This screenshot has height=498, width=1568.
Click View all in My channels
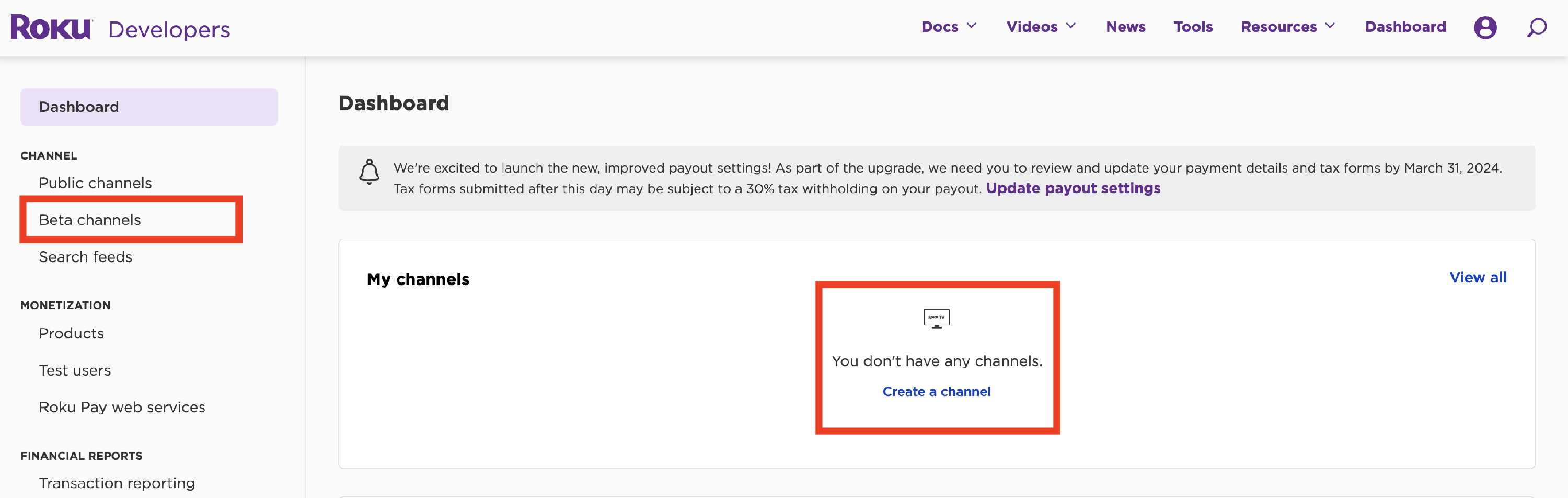1477,277
